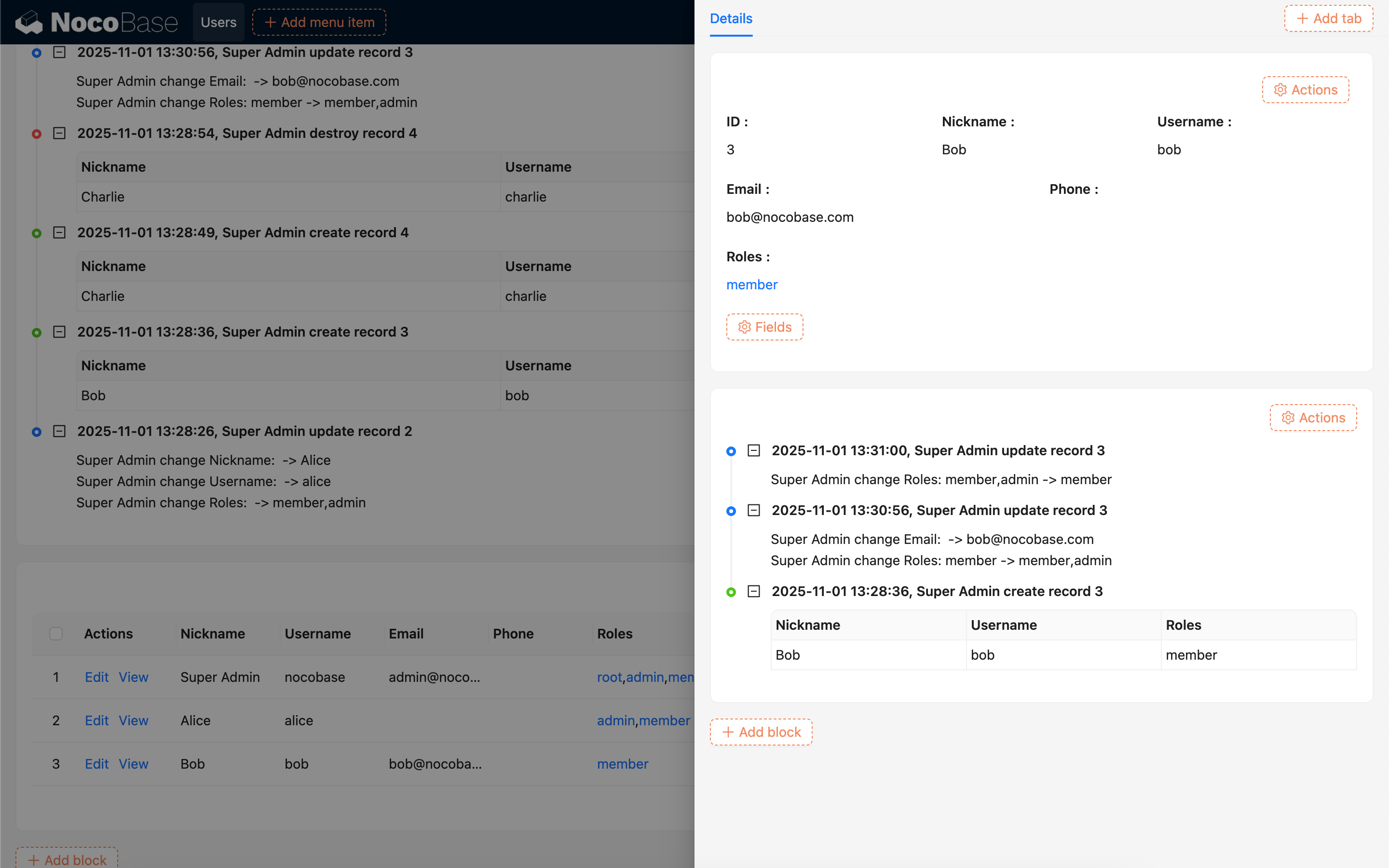Open the Users menu item
The image size is (1389, 868).
(x=218, y=22)
